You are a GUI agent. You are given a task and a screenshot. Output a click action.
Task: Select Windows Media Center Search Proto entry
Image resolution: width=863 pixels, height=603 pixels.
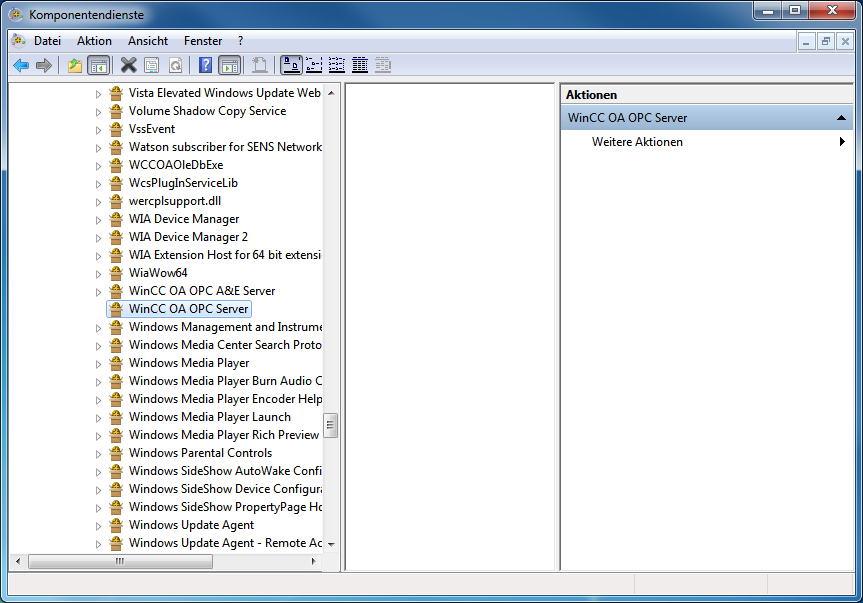[225, 345]
